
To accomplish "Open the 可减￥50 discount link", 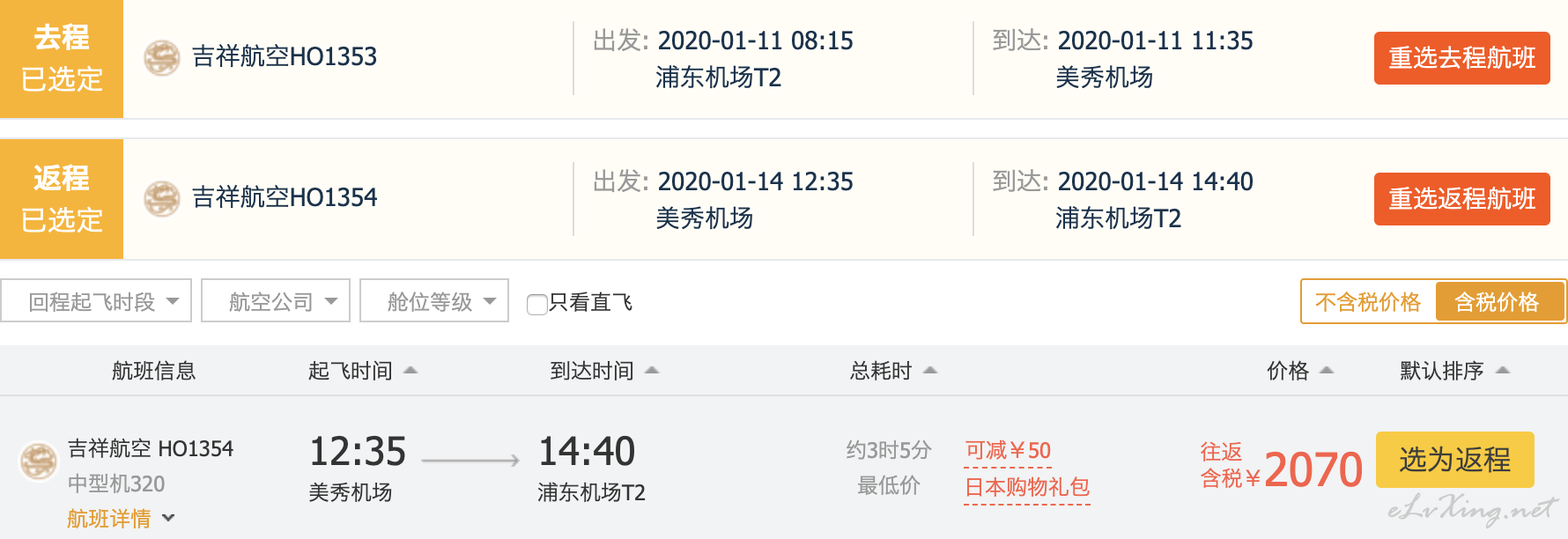I will [1008, 451].
